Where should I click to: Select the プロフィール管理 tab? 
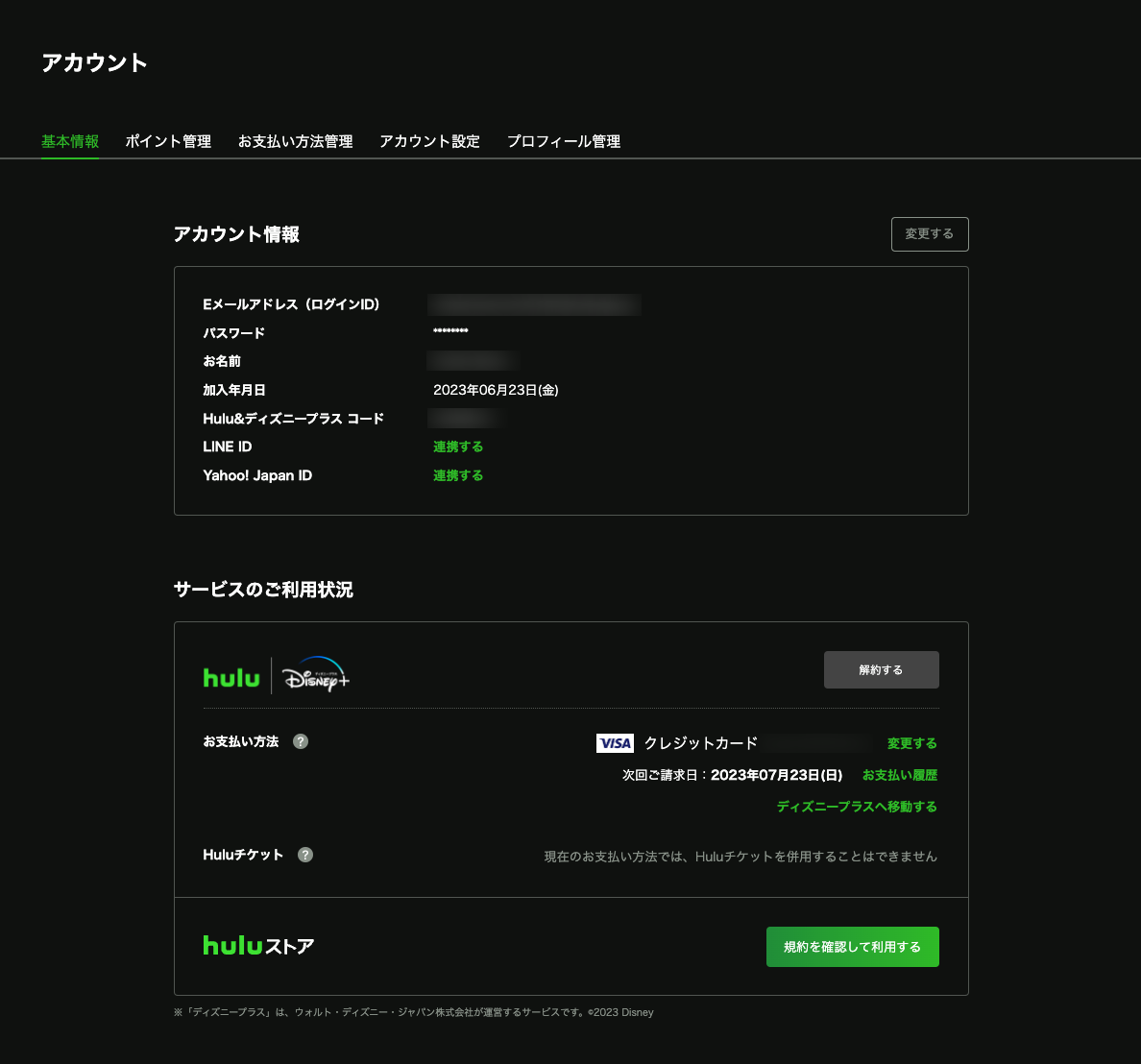564,141
